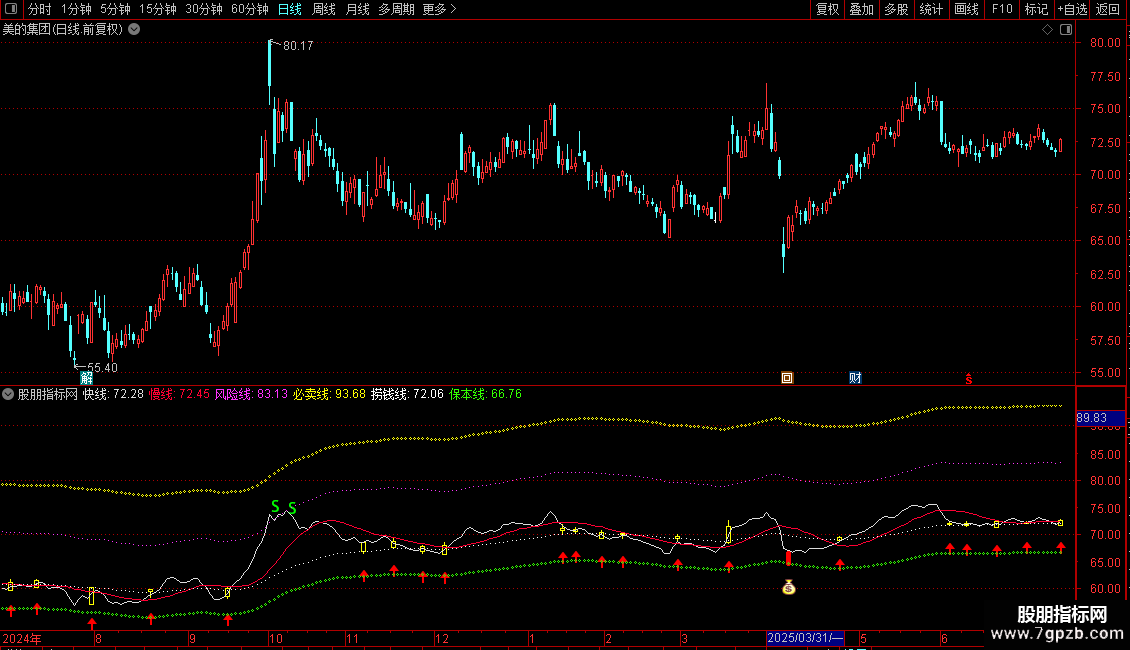Click the money bag icon in the indicator panel
The image size is (1130, 650).
coord(788,588)
